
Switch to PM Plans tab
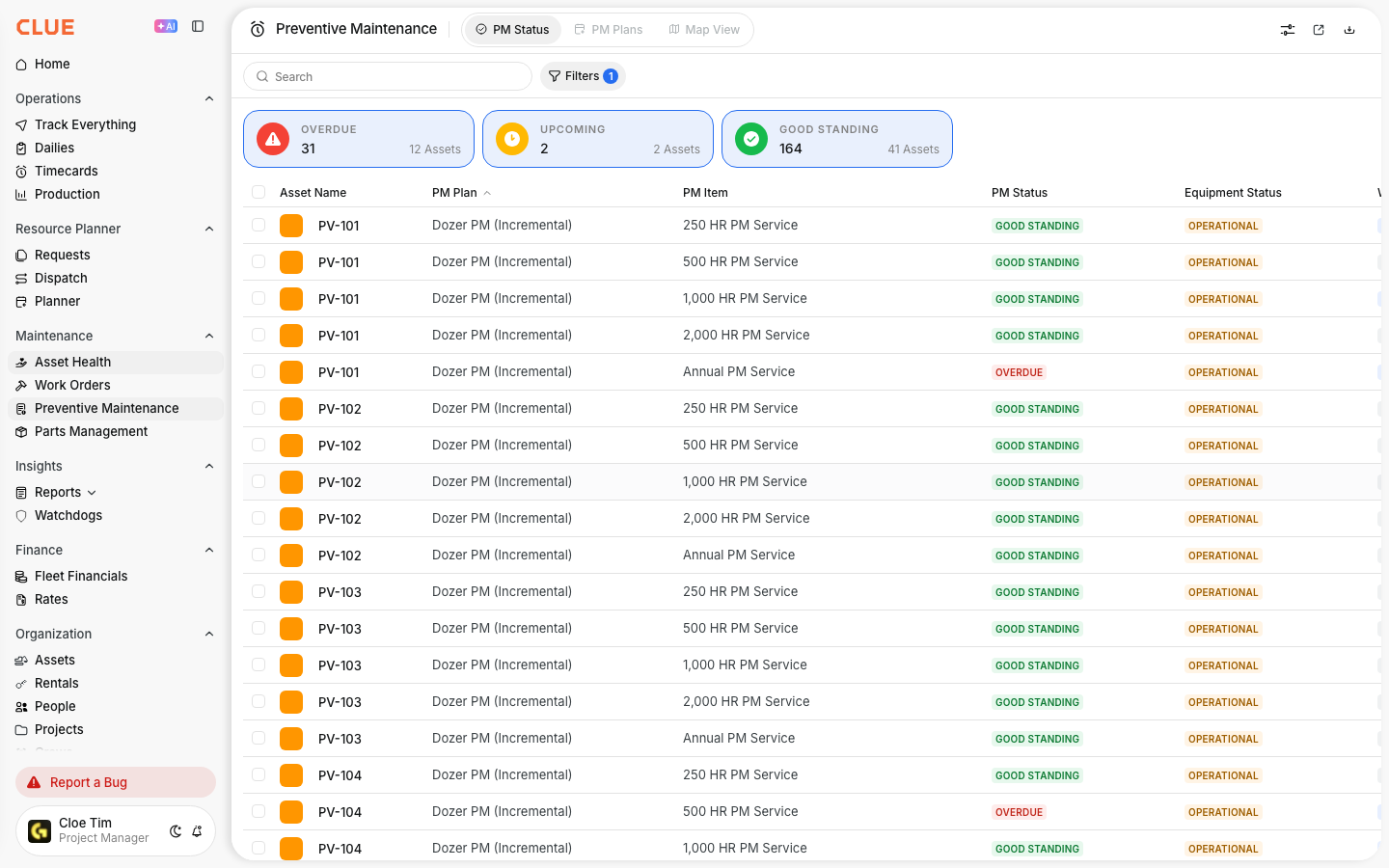(609, 30)
